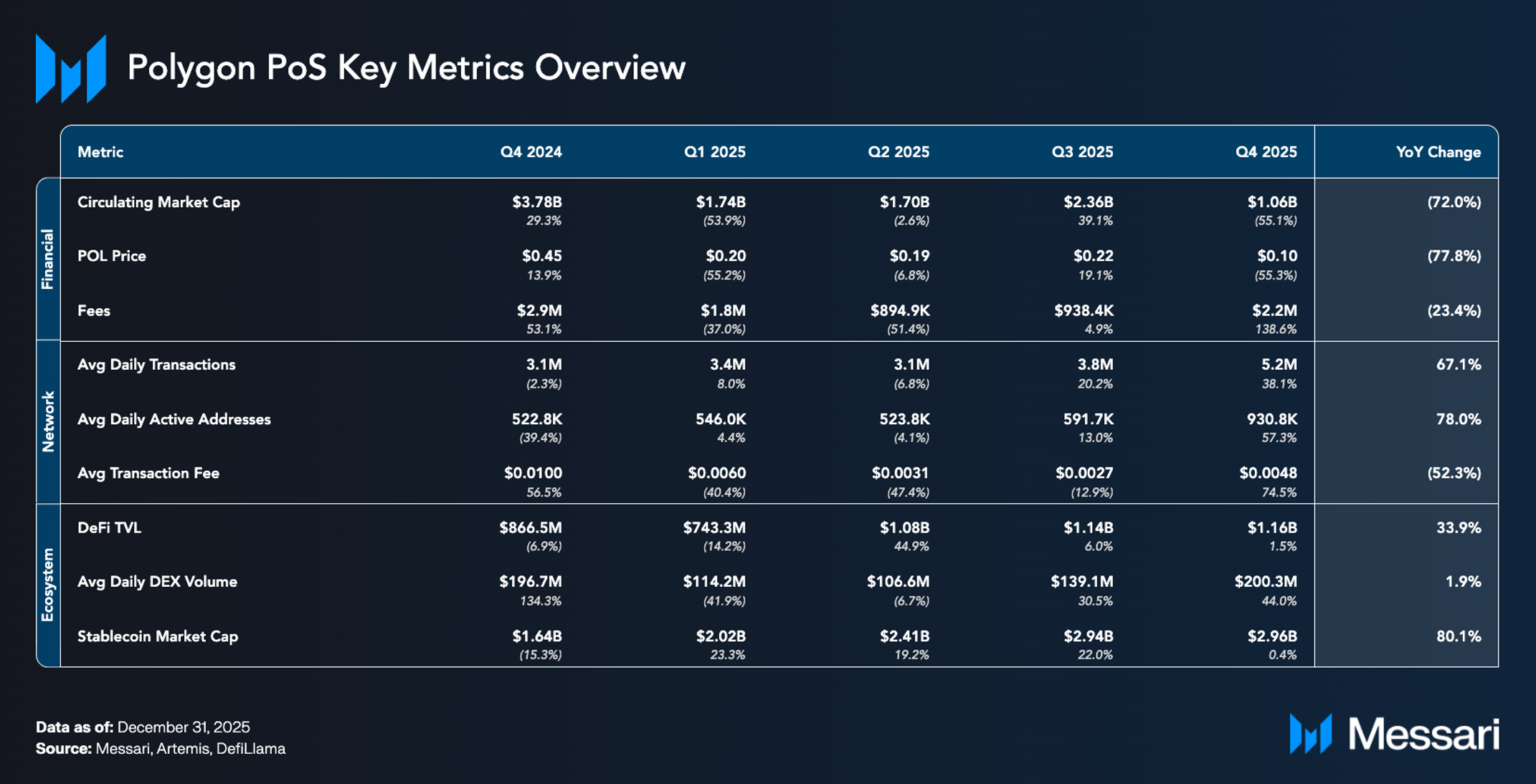The image size is (1536, 784).
Task: Click the Stablecoin Market Cap row label
Action: point(158,636)
